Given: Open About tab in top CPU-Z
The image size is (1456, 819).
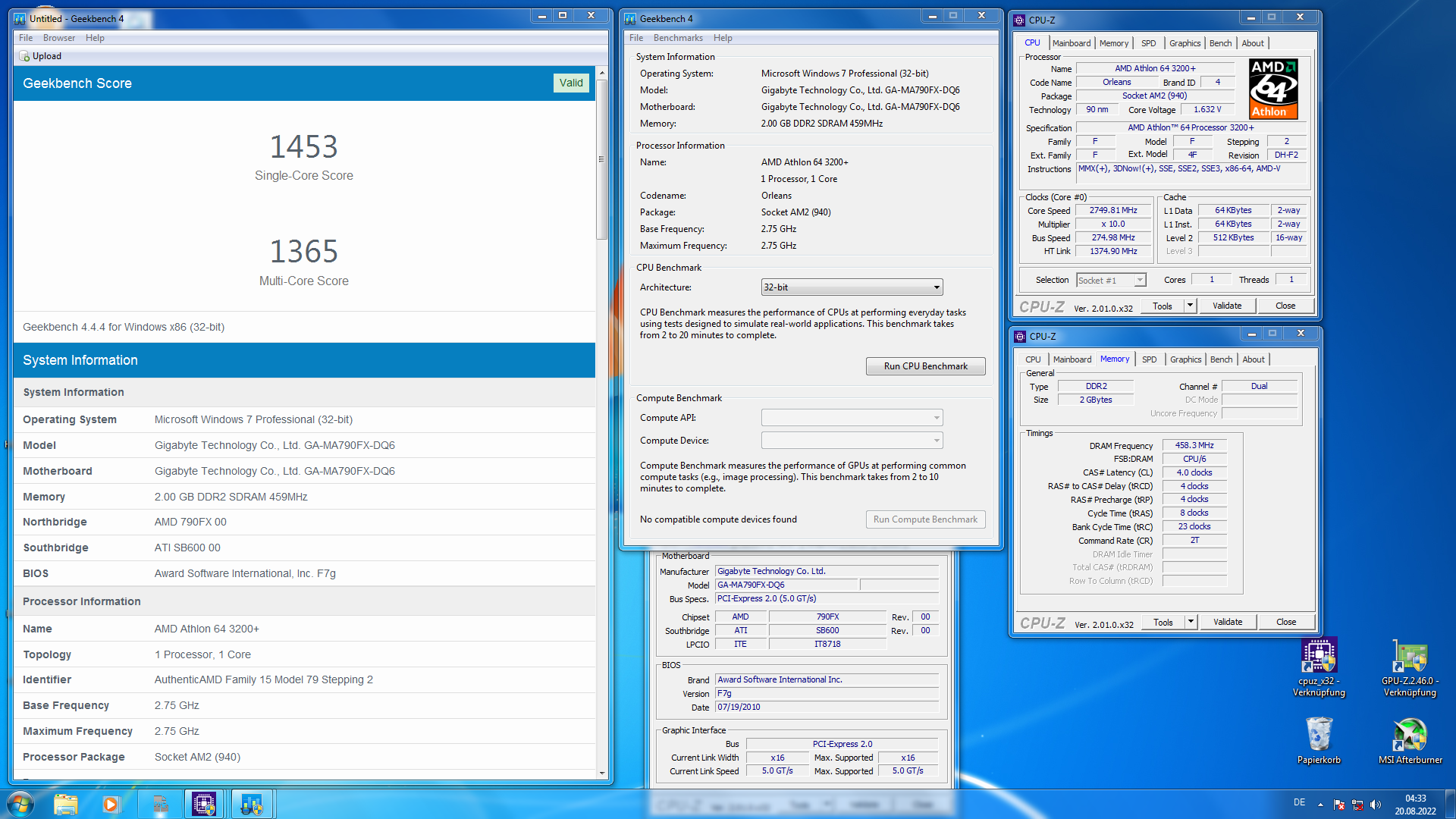Looking at the screenshot, I should [1253, 43].
